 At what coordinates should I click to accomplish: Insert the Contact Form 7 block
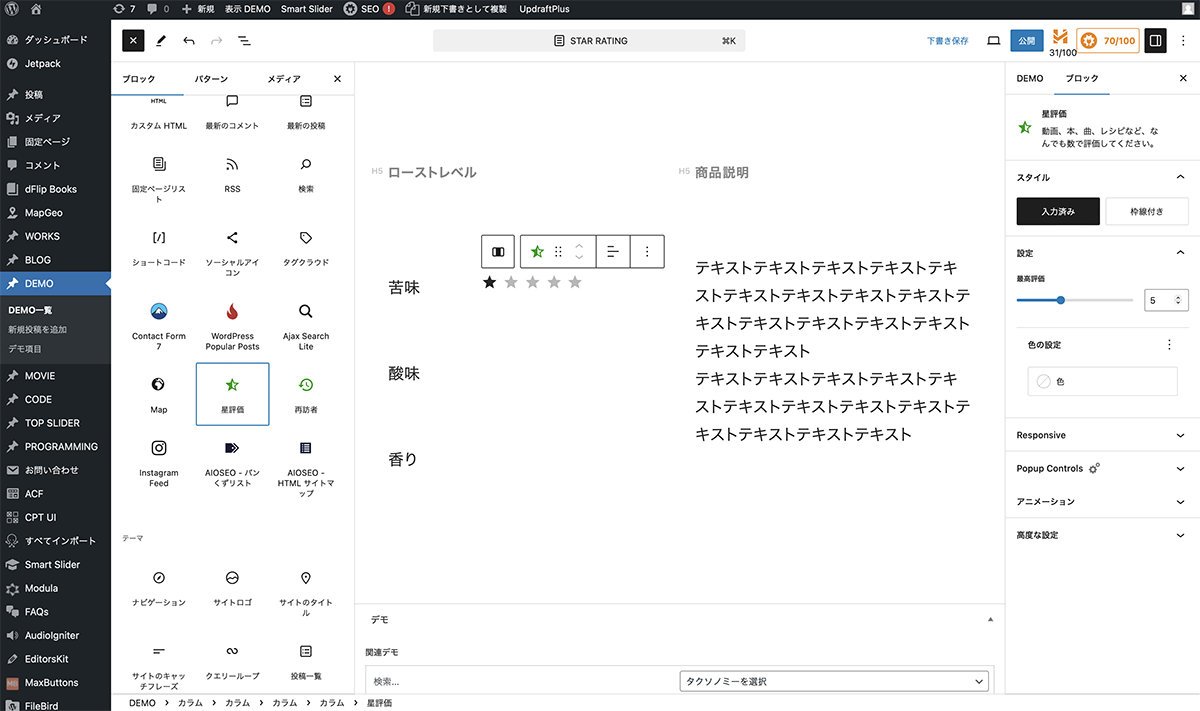(159, 325)
